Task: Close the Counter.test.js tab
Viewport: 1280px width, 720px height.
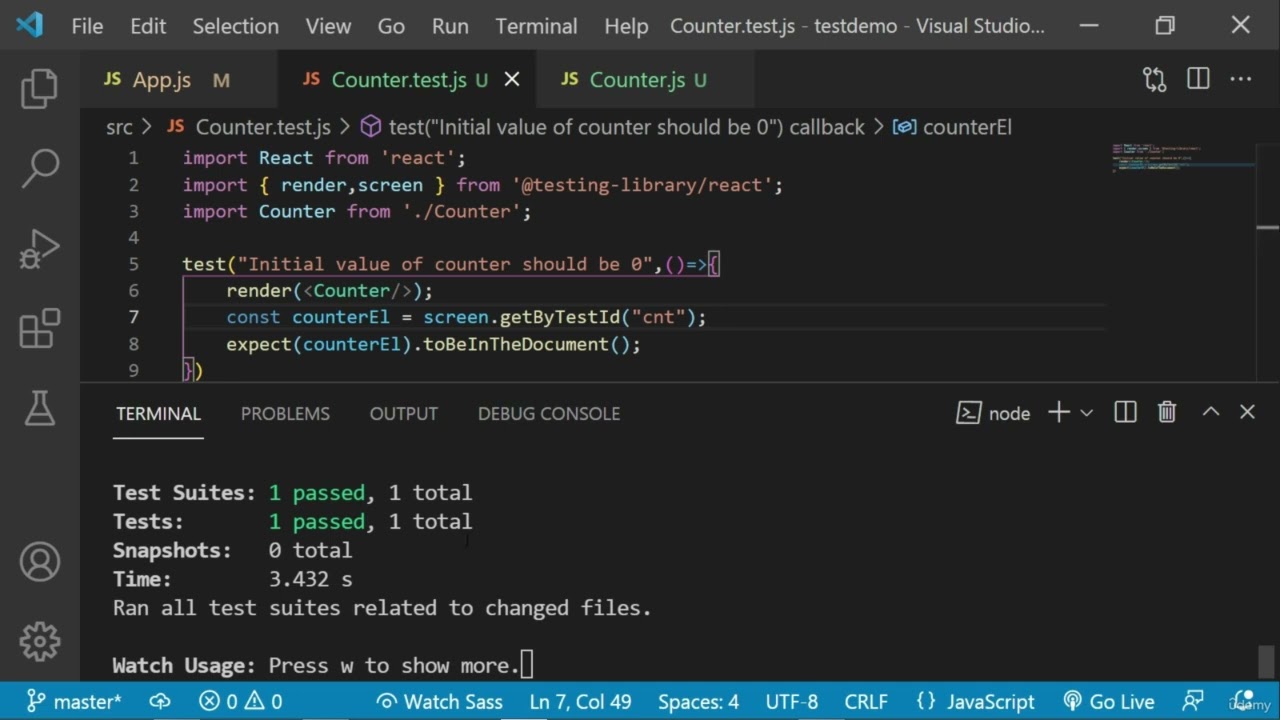Action: [512, 79]
